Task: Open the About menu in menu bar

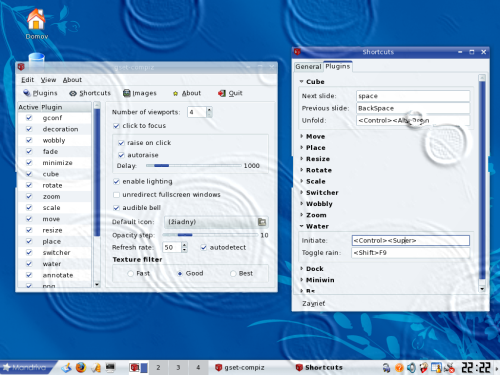Action: 72,80
